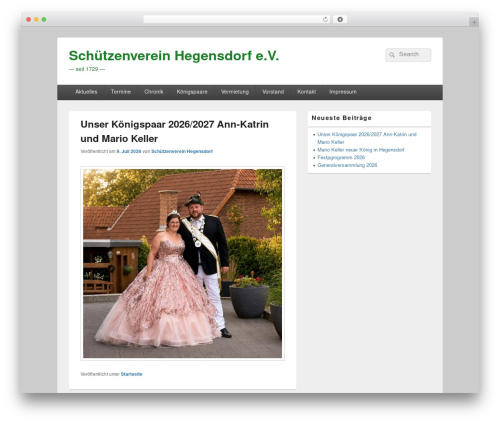The width and height of the screenshot is (500, 423).
Task: Click the reload icon in address bar
Action: pyautogui.click(x=325, y=19)
